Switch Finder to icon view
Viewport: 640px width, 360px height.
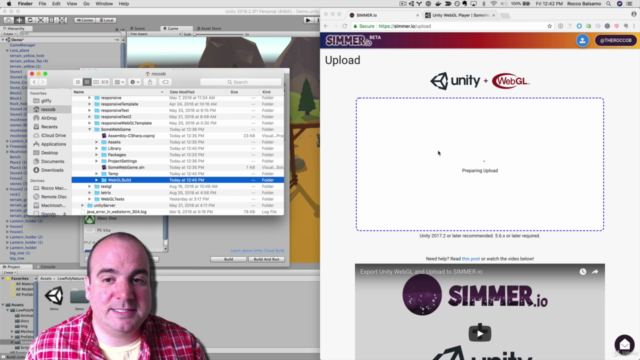78,82
